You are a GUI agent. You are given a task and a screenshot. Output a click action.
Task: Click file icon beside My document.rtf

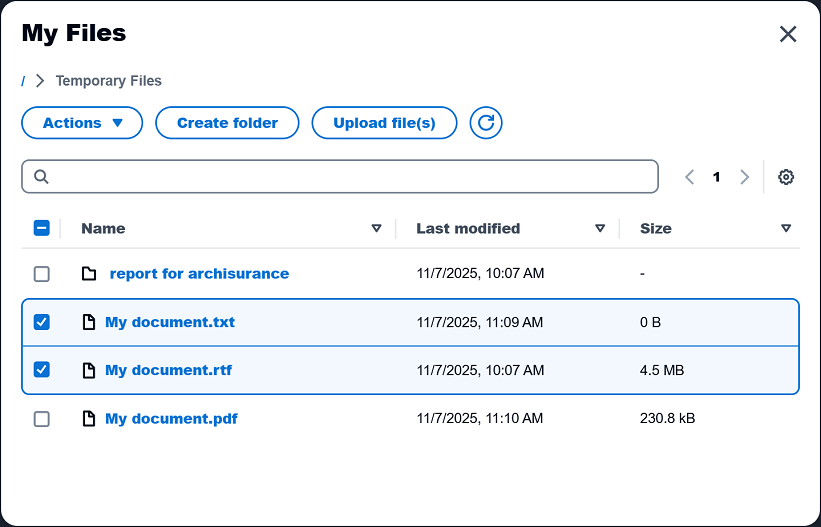(x=89, y=370)
